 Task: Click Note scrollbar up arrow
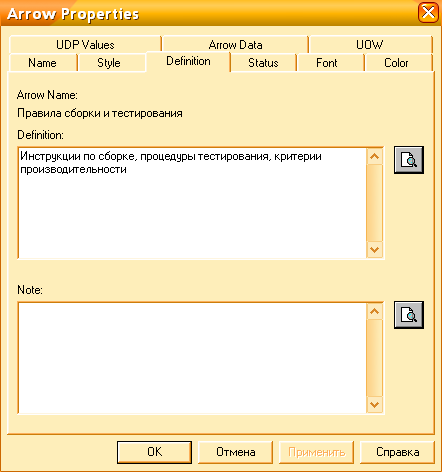374,312
